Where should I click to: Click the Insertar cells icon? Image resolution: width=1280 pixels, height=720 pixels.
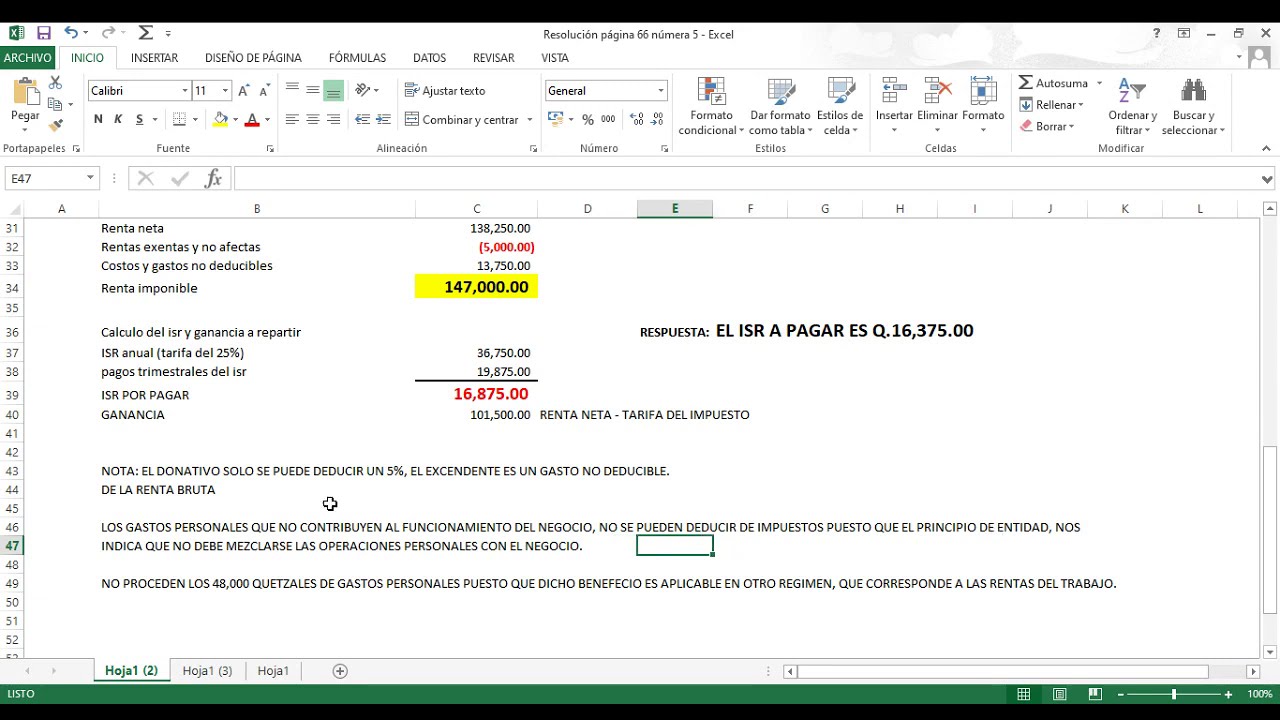click(894, 92)
